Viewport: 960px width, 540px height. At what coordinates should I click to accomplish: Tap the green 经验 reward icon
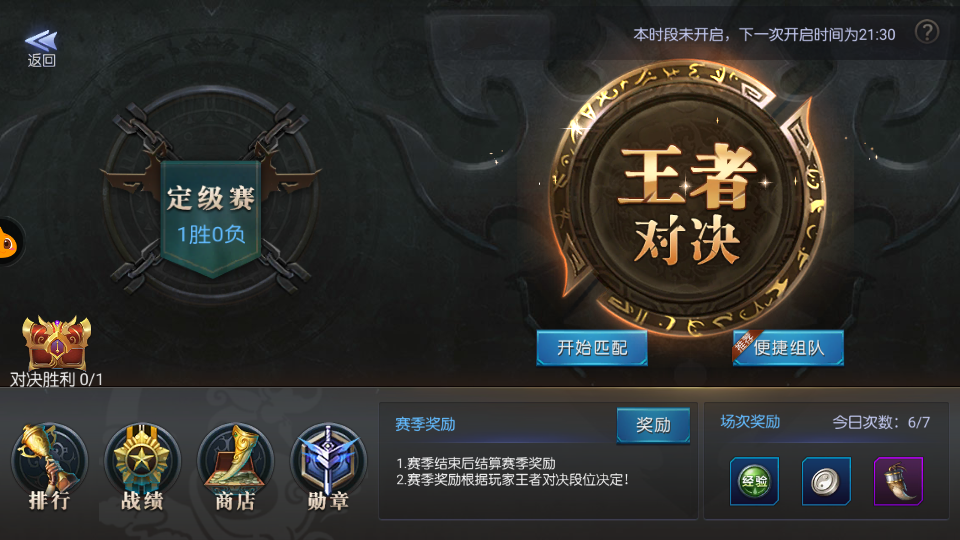754,481
